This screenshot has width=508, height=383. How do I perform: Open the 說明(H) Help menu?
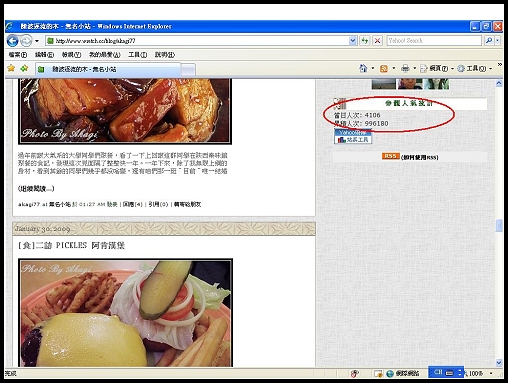click(165, 55)
